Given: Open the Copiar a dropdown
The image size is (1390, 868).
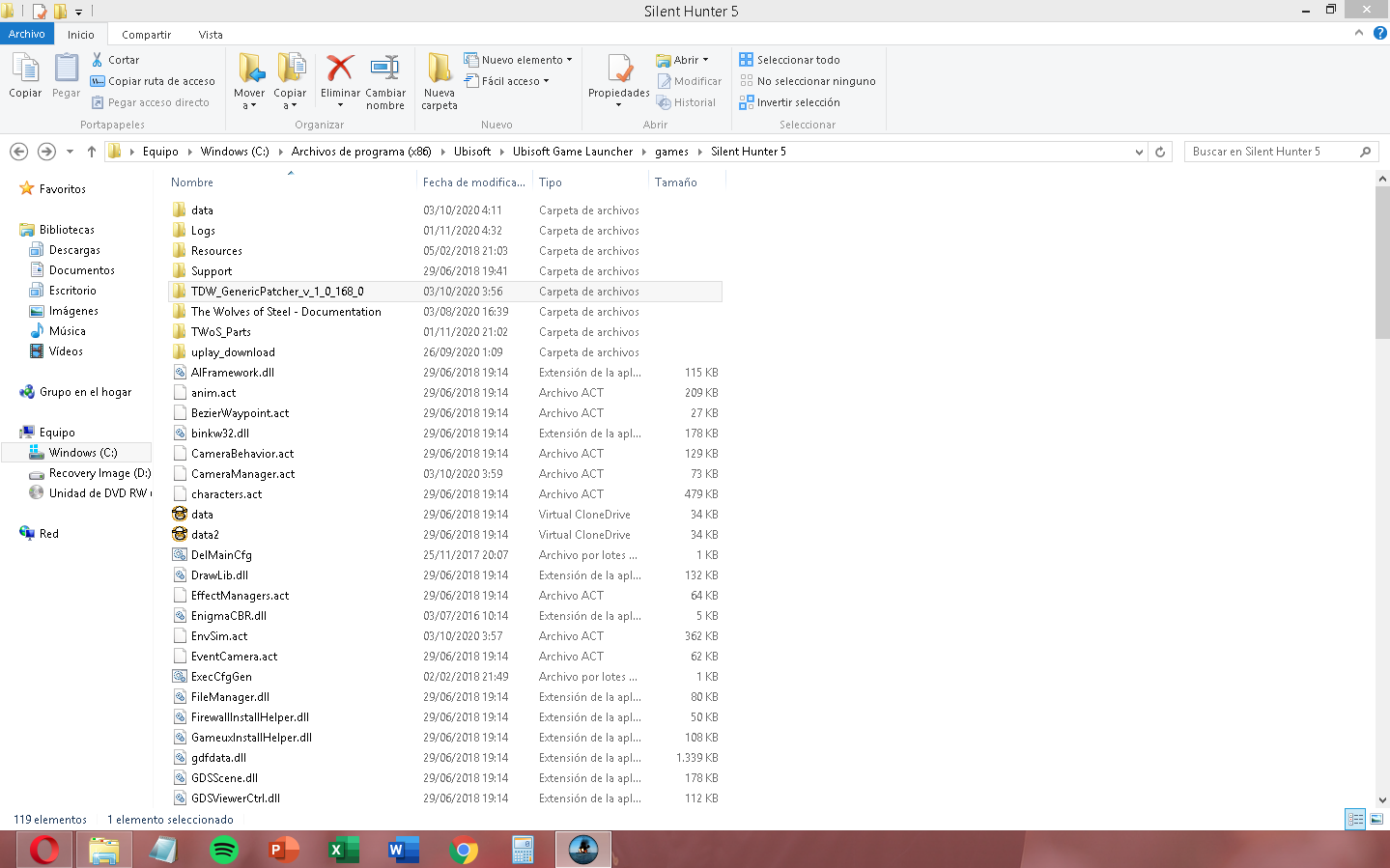Looking at the screenshot, I should click(290, 81).
